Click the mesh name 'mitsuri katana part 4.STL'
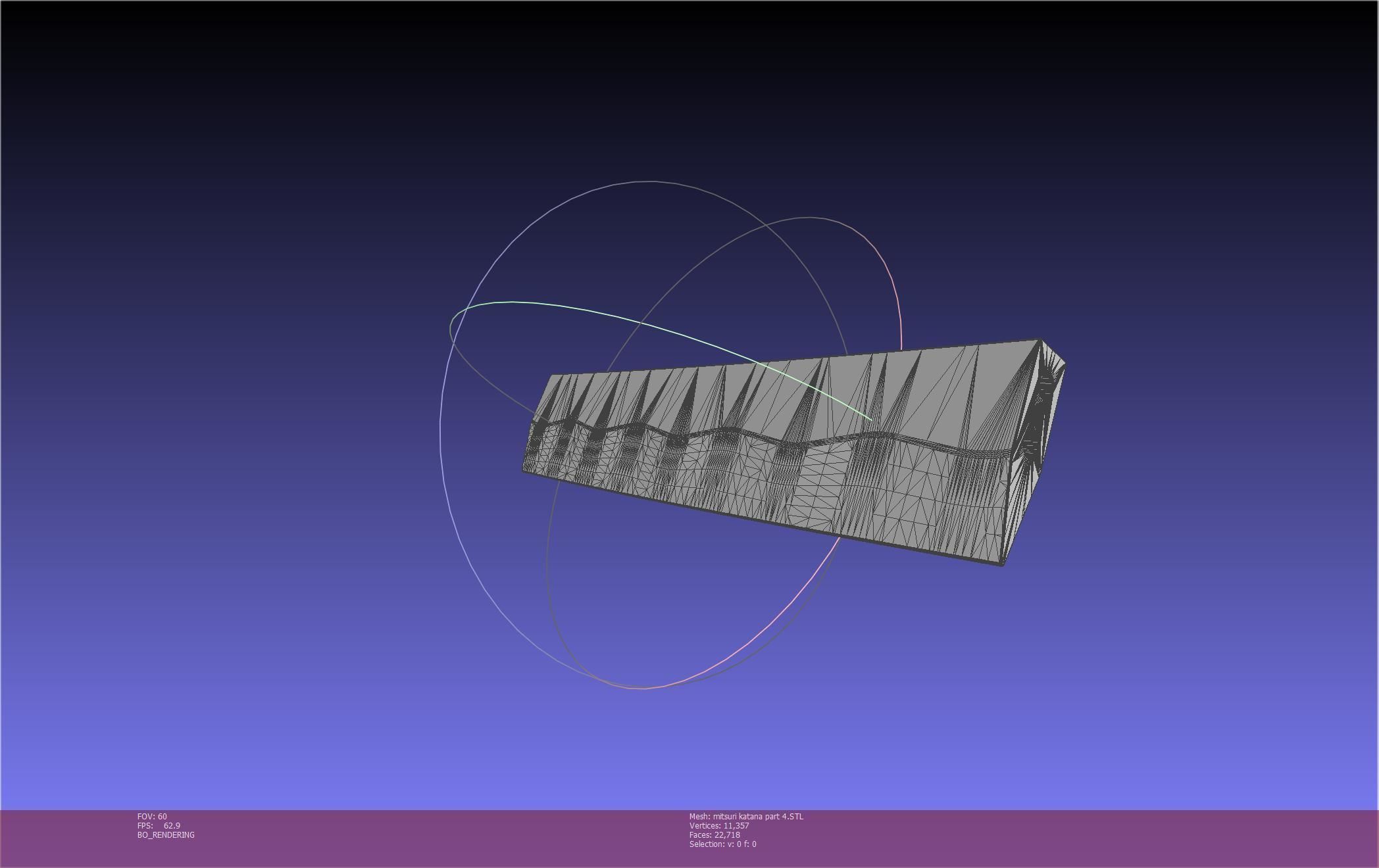Image resolution: width=1379 pixels, height=868 pixels. [x=746, y=817]
